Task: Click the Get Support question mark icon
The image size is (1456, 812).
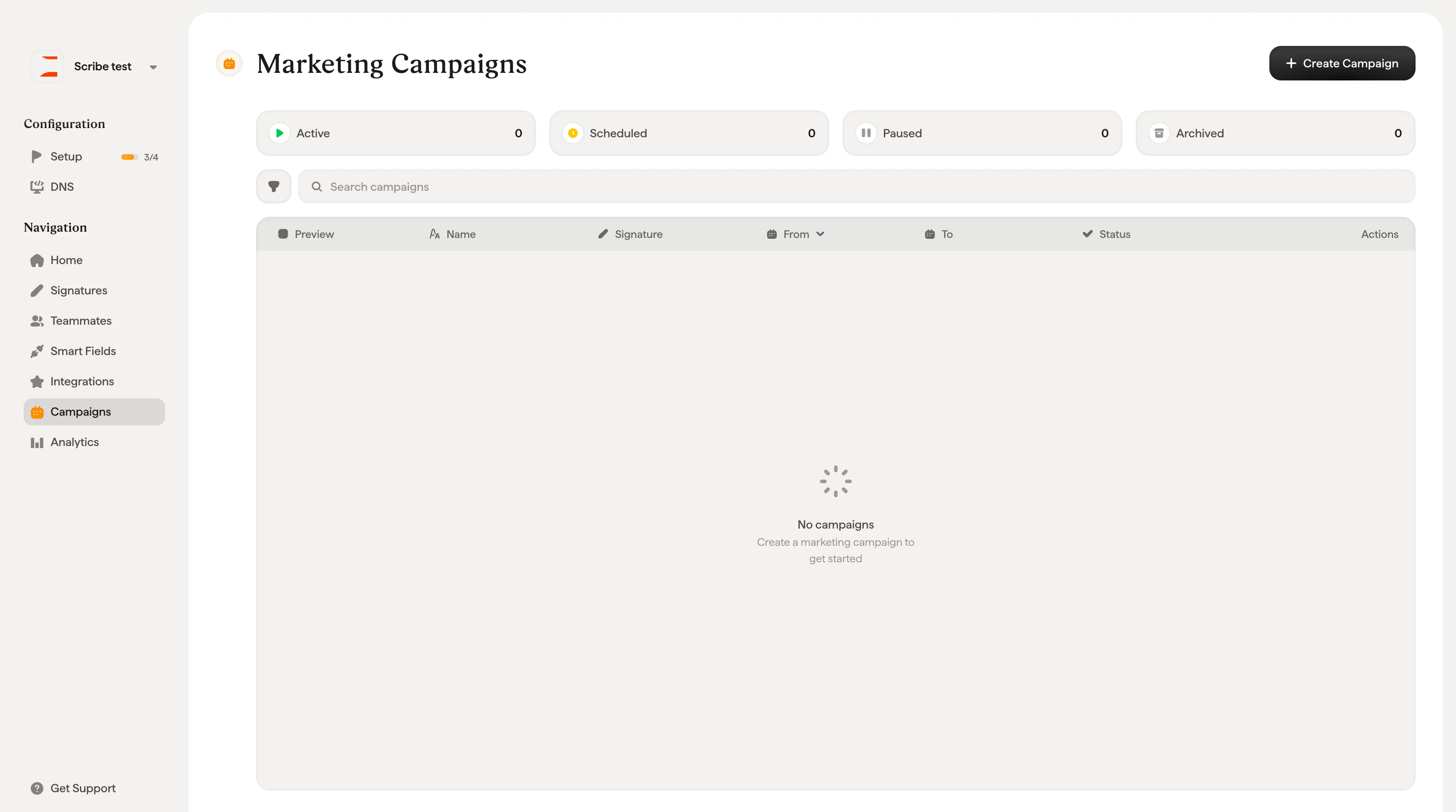Action: [x=37, y=789]
